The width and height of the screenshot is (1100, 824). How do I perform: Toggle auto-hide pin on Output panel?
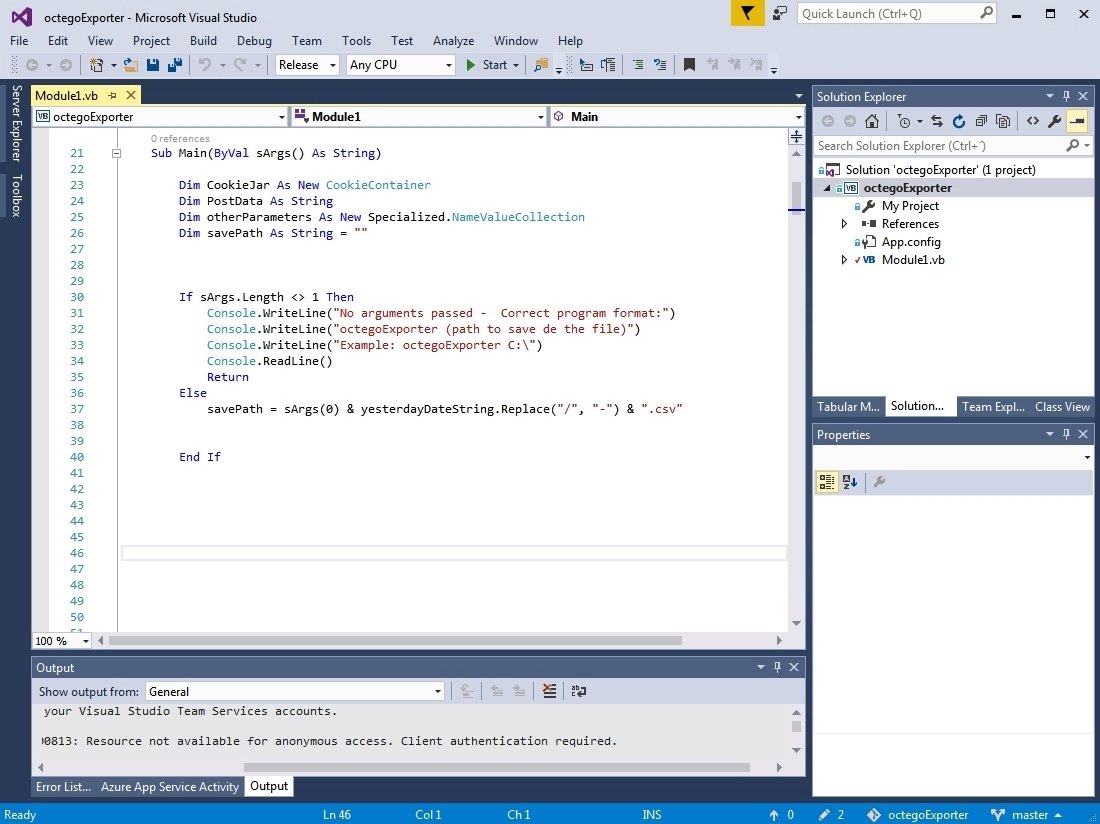tap(777, 667)
